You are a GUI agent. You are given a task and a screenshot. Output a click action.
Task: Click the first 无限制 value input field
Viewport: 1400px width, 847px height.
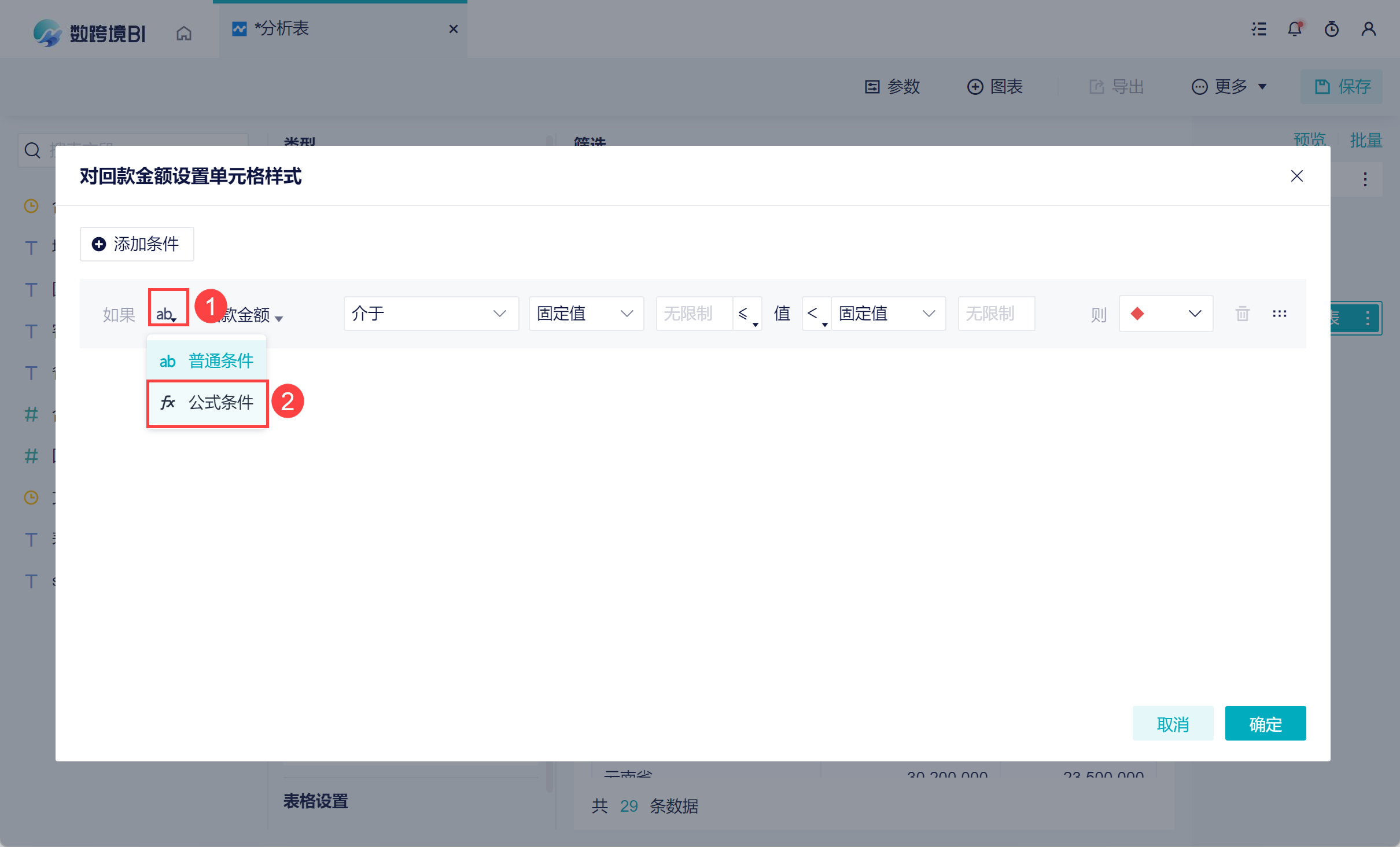click(693, 314)
